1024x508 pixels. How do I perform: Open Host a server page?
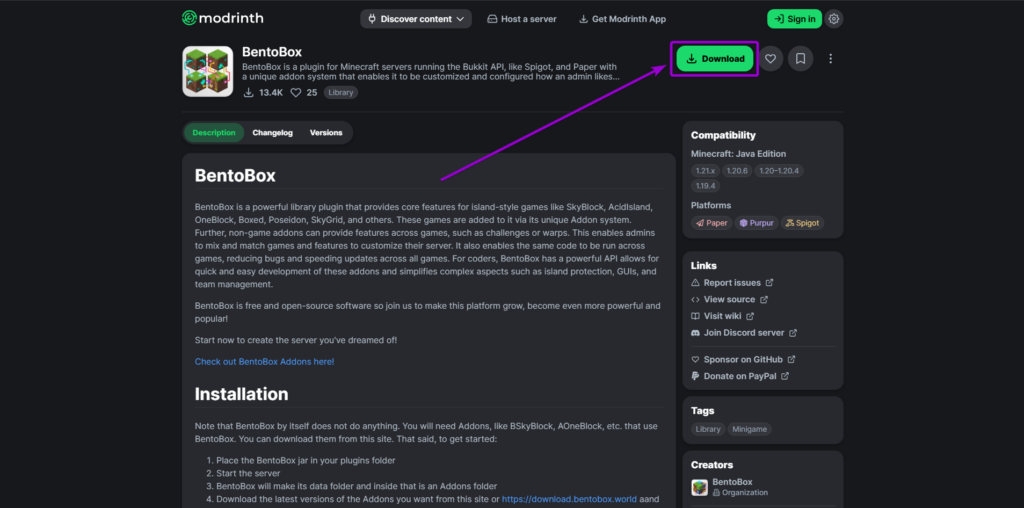tap(522, 19)
